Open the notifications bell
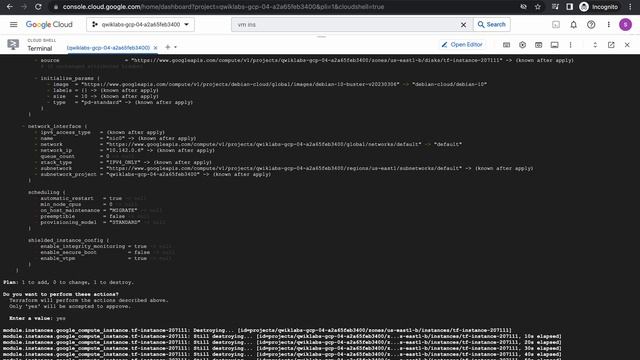640x360 pixels. click(x=573, y=24)
